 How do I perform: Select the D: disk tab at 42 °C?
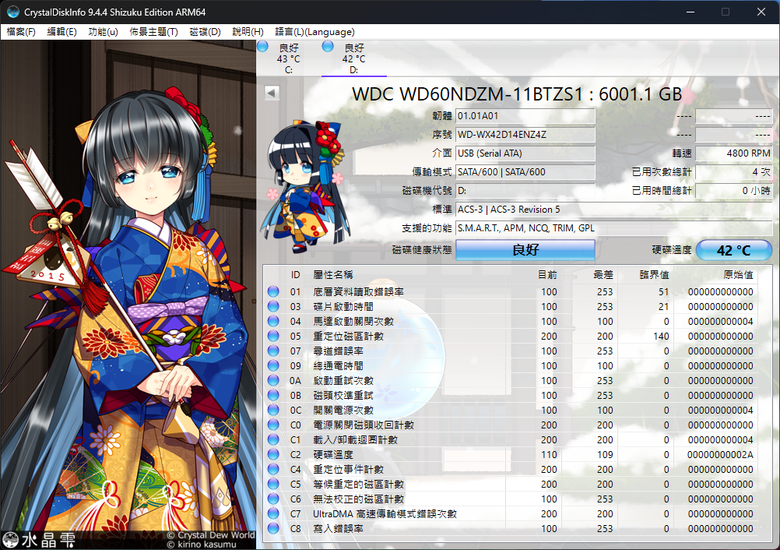click(x=354, y=58)
